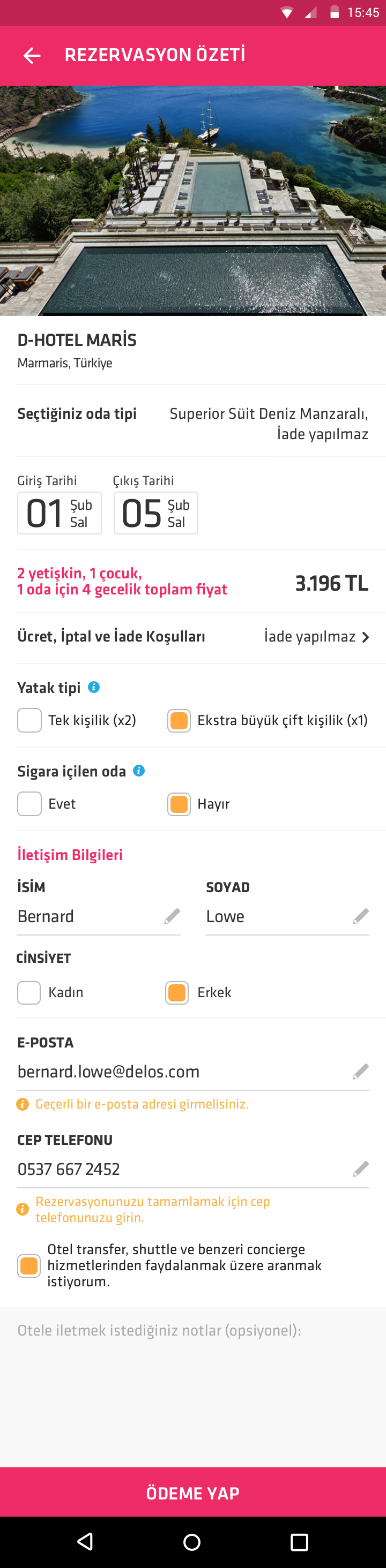386x1568 pixels.
Task: Open the Sigara içilen oda info icon
Action: pos(139,771)
